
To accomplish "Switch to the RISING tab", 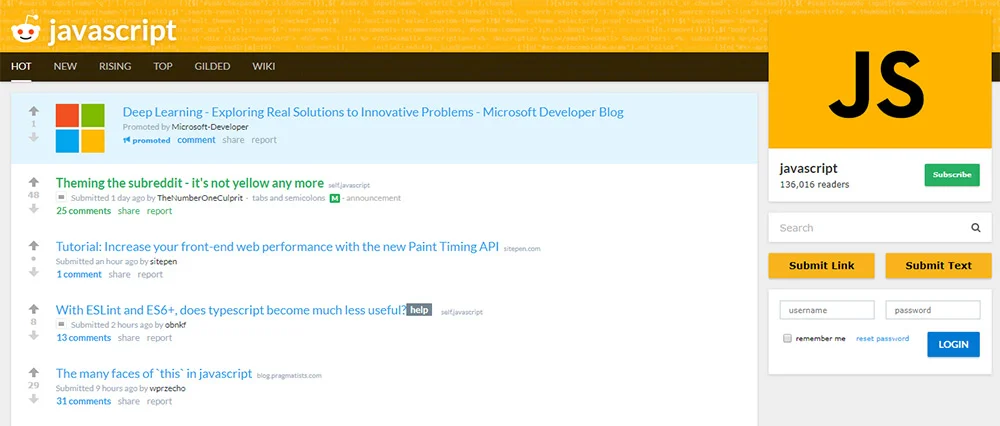I will click(115, 66).
